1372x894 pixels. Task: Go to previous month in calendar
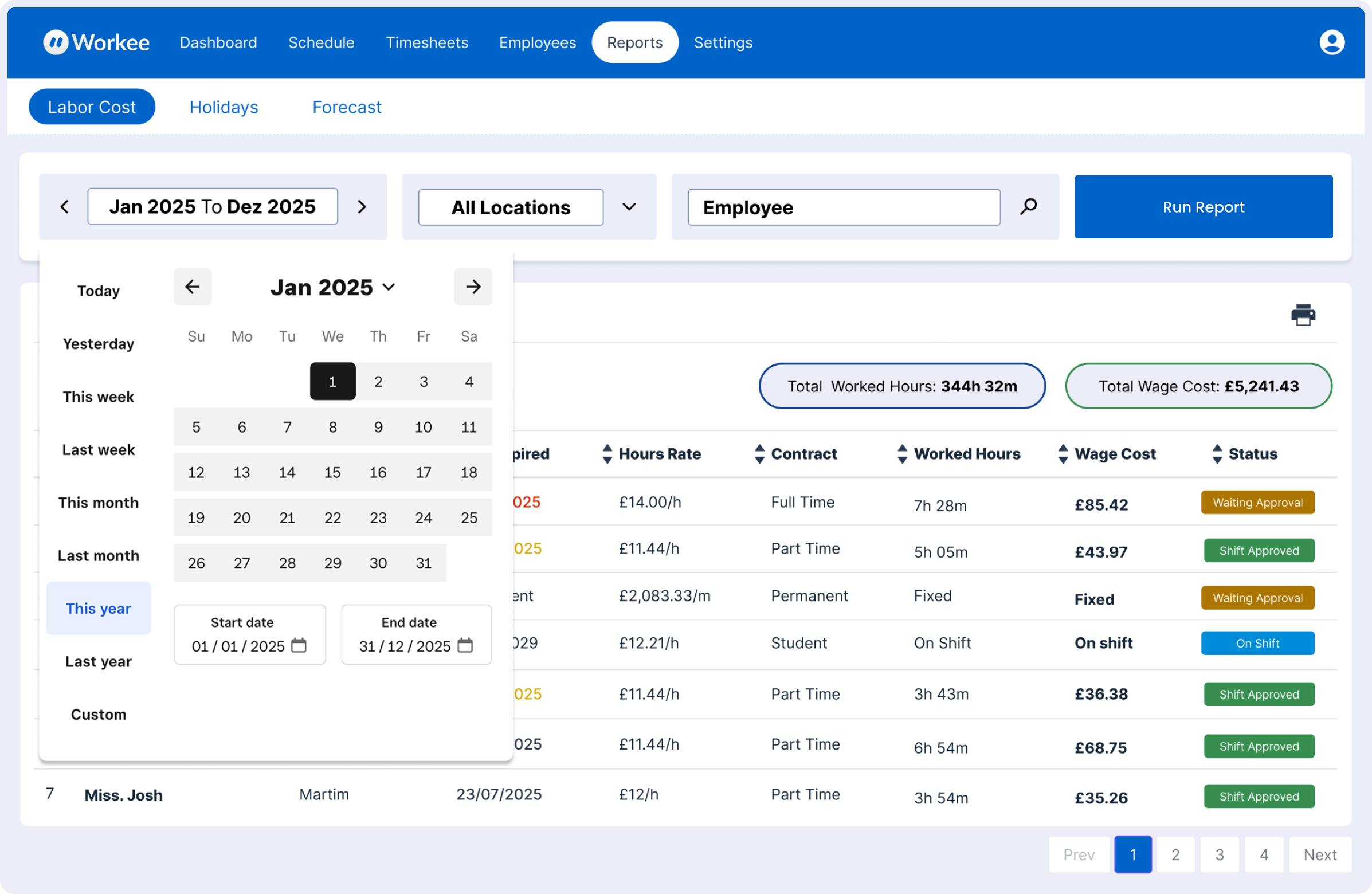(193, 287)
